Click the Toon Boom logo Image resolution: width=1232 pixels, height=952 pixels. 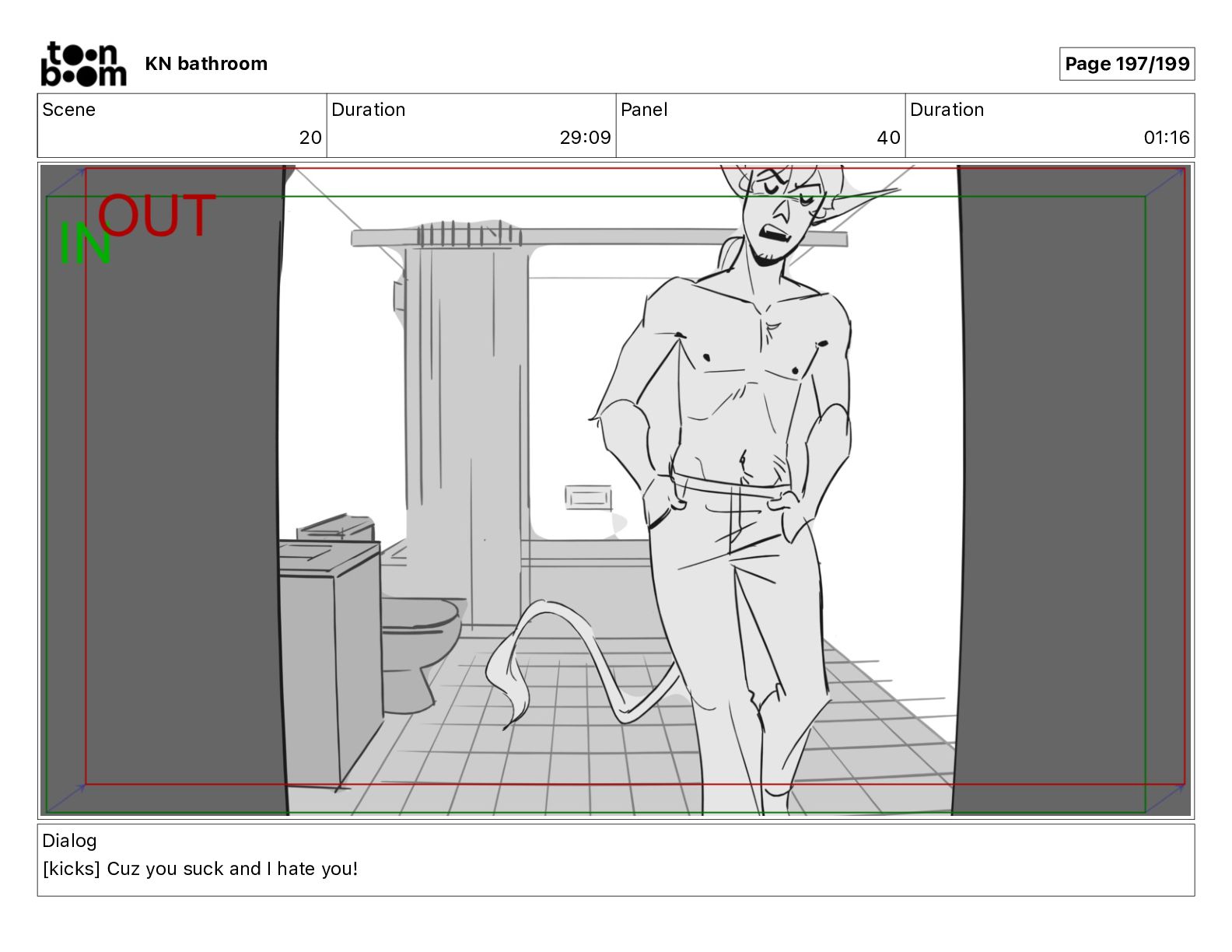pyautogui.click(x=83, y=64)
